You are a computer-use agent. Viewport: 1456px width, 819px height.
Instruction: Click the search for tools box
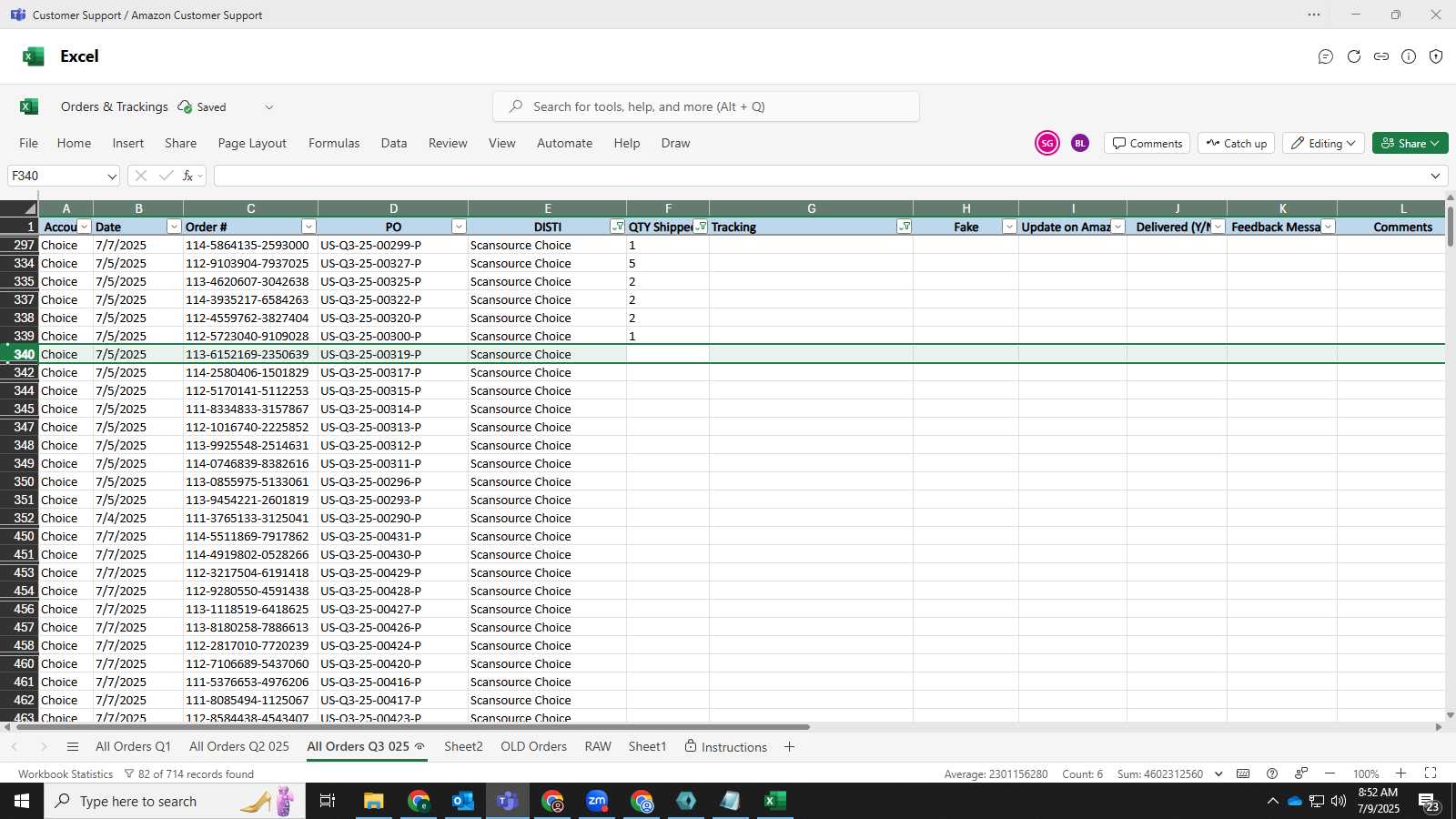(706, 106)
